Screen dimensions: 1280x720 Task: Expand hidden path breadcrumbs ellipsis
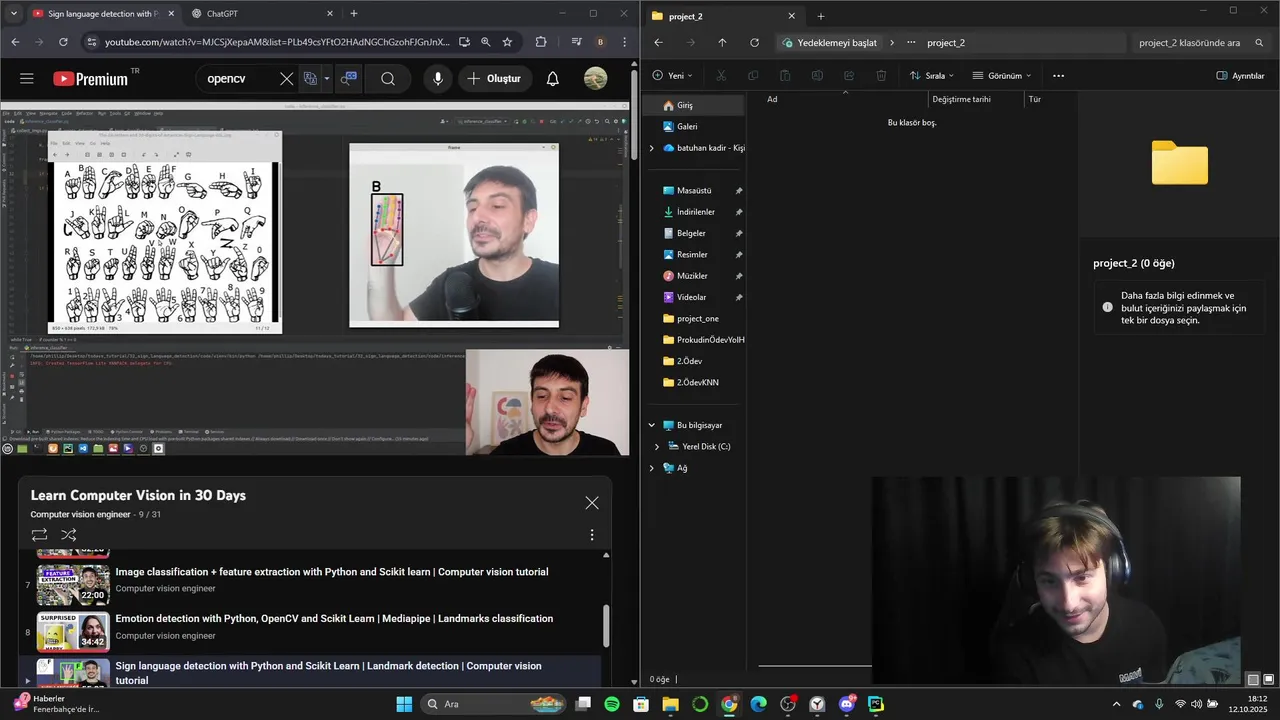910,43
